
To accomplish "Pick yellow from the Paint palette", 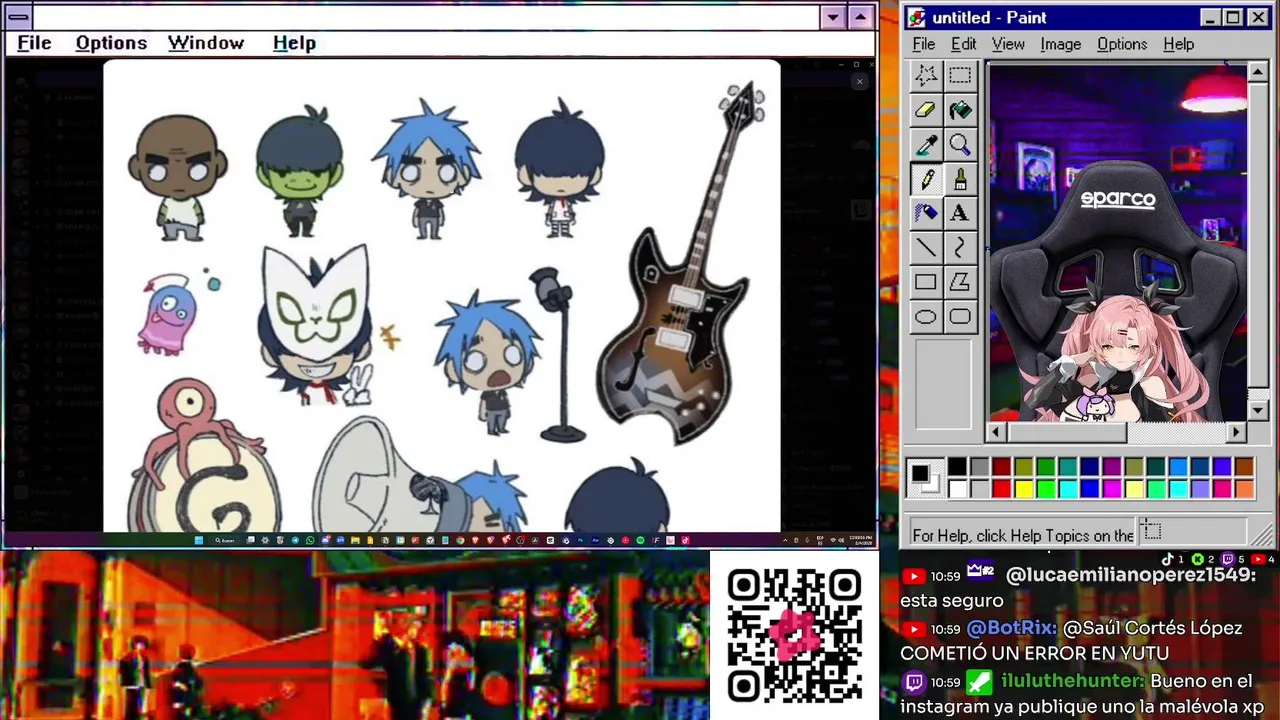I will pyautogui.click(x=1023, y=488).
